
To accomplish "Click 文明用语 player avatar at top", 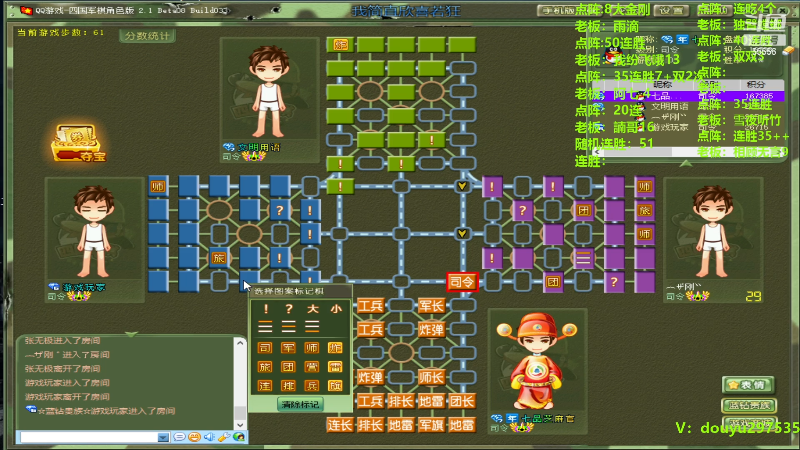I will coord(269,93).
